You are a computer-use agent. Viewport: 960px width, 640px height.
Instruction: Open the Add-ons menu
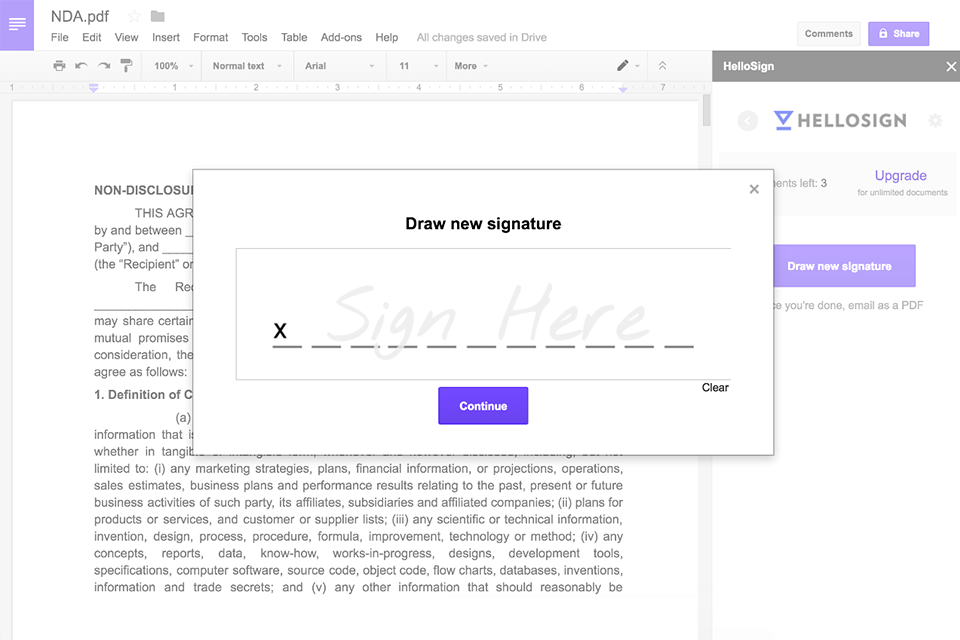[x=341, y=37]
